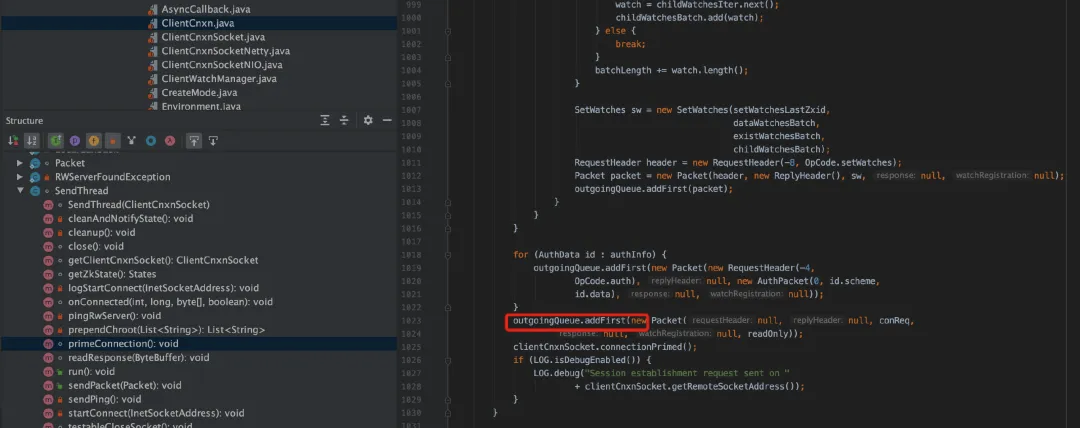Click the Packet class icon
The width and height of the screenshot is (1080, 428).
point(34,163)
